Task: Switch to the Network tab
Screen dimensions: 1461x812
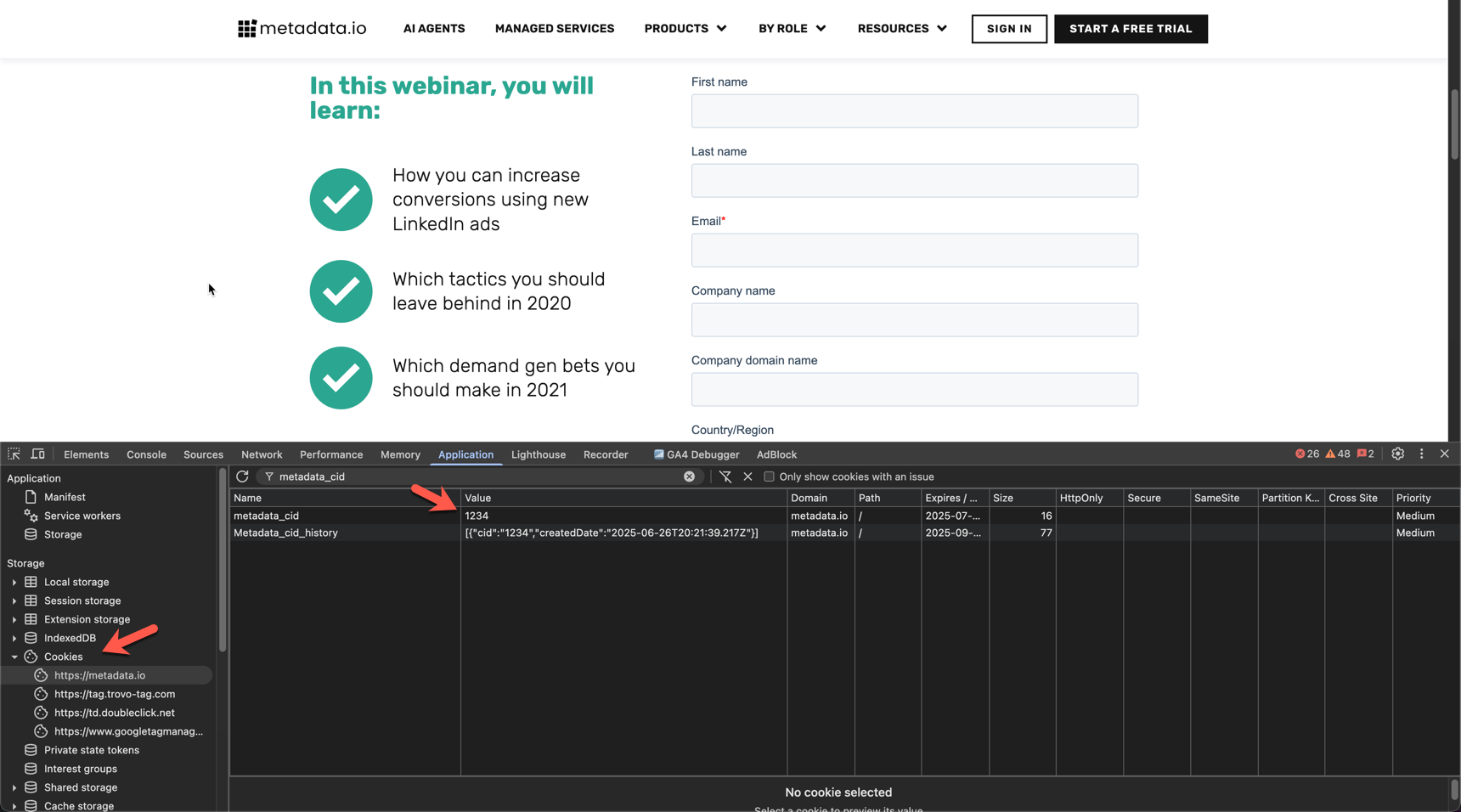Action: tap(261, 454)
